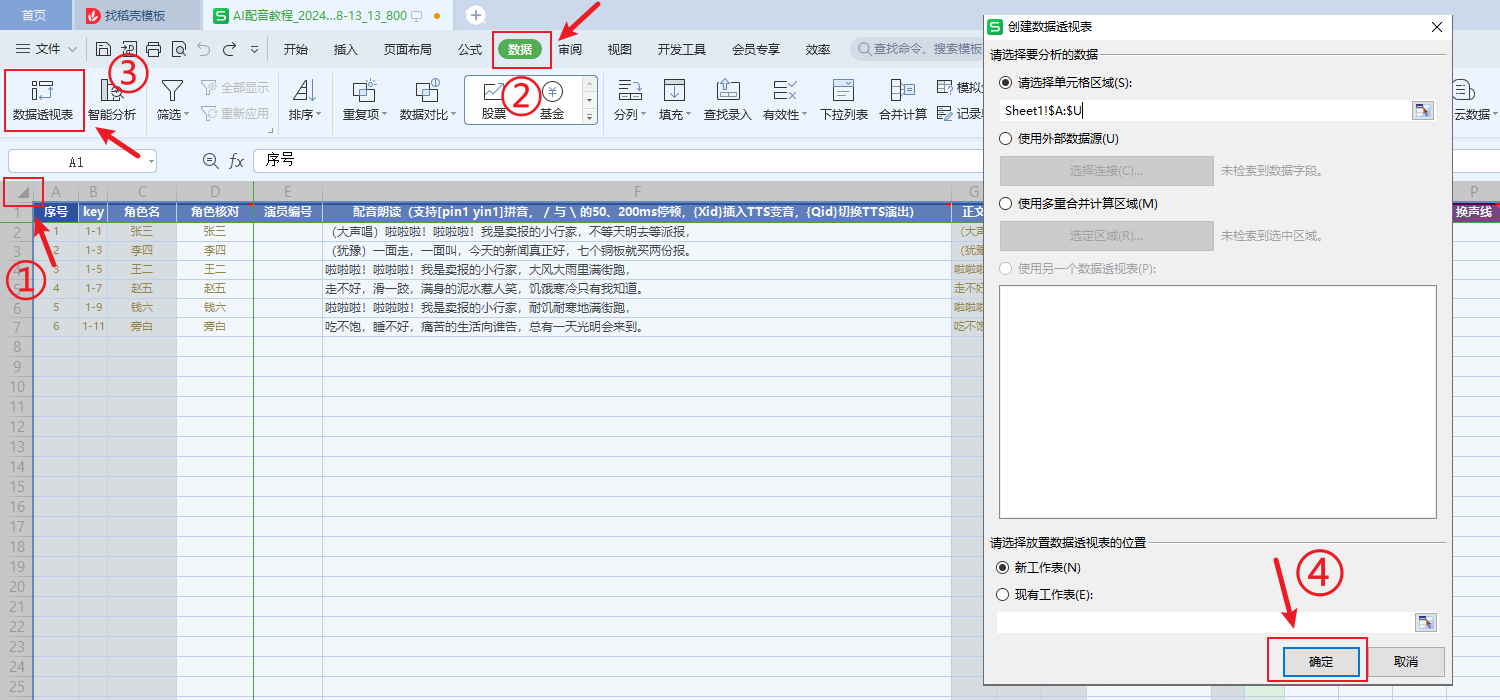Open the 合并计算 consolidate tool
Viewport: 1500px width, 700px height.
coord(902,99)
